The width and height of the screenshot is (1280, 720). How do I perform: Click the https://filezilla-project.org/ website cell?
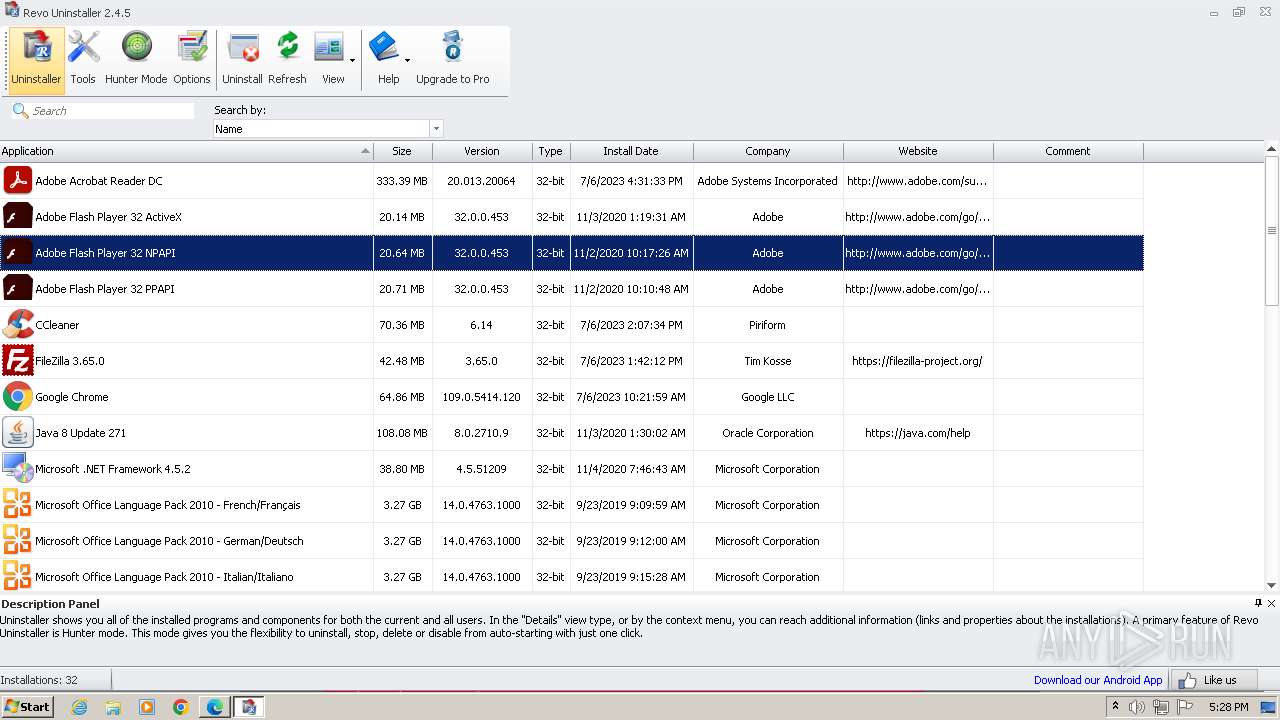[x=917, y=361]
